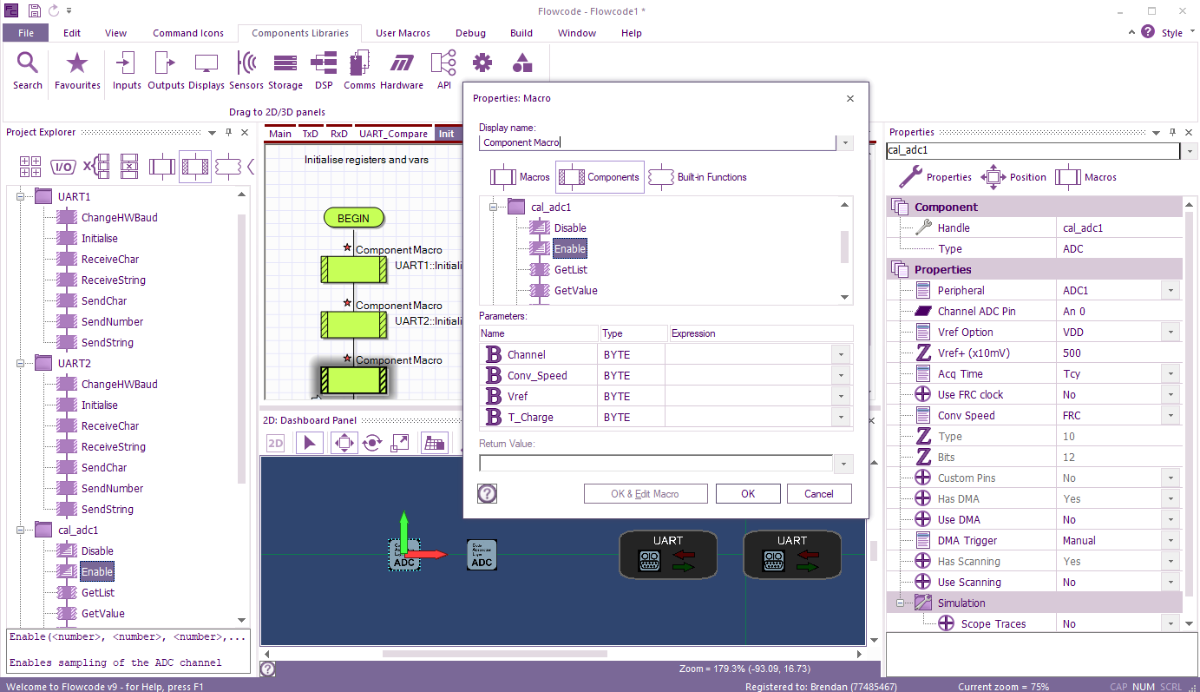The height and width of the screenshot is (692, 1200).
Task: Open the DSP components library
Action: (323, 64)
